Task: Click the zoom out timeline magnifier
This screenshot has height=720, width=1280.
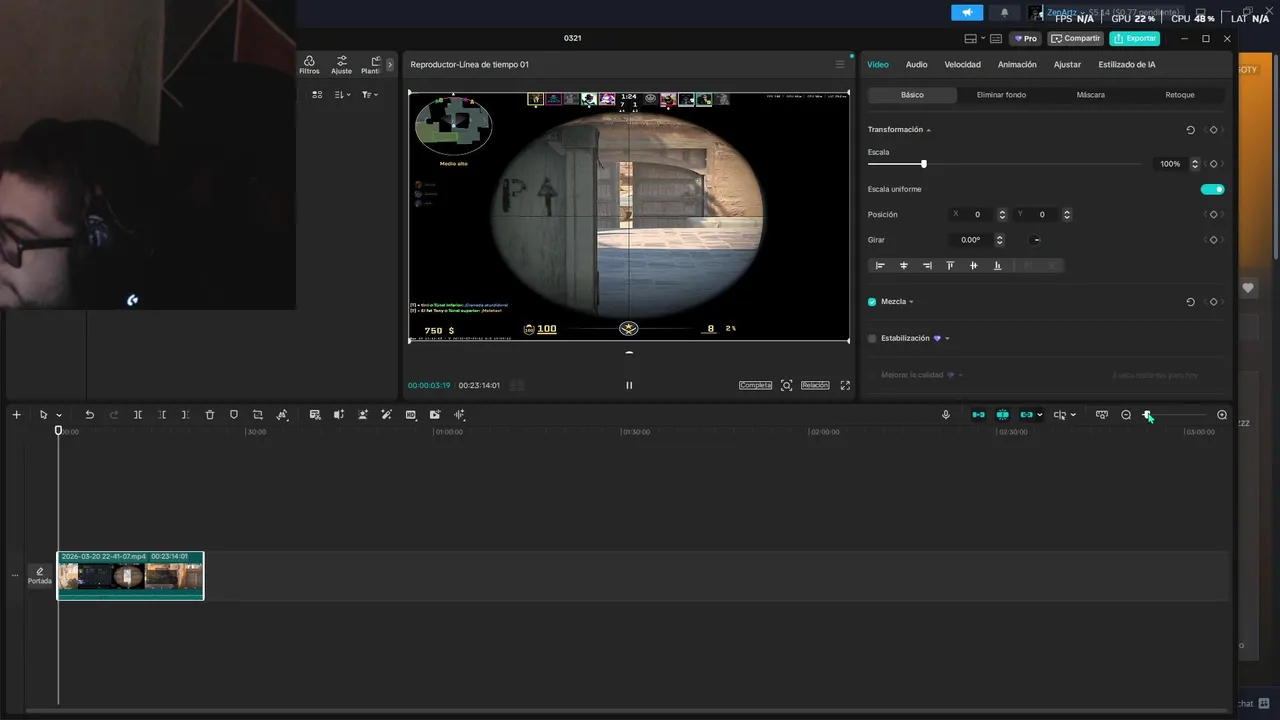Action: [1126, 415]
